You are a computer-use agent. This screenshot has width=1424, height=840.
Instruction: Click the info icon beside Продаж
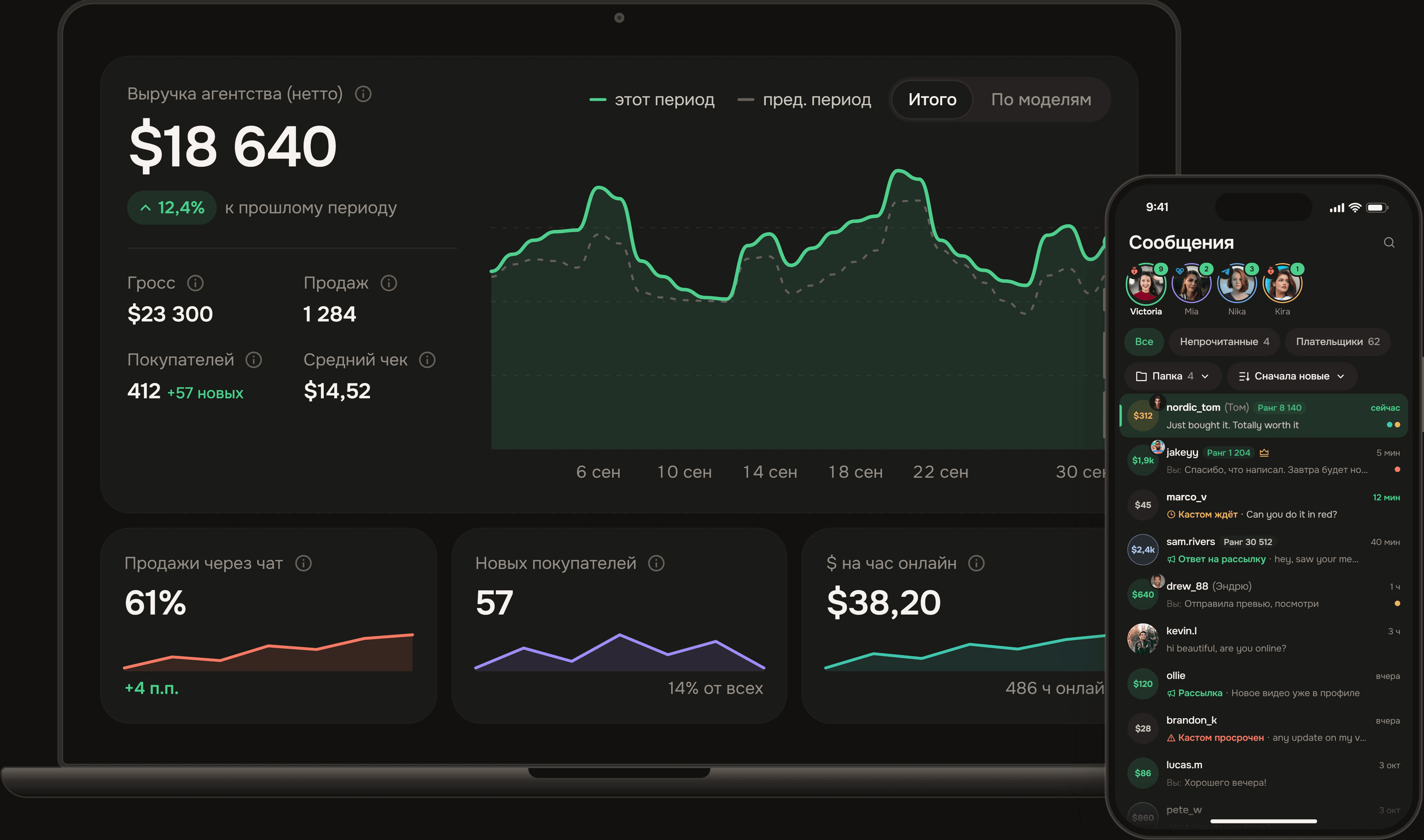point(389,283)
